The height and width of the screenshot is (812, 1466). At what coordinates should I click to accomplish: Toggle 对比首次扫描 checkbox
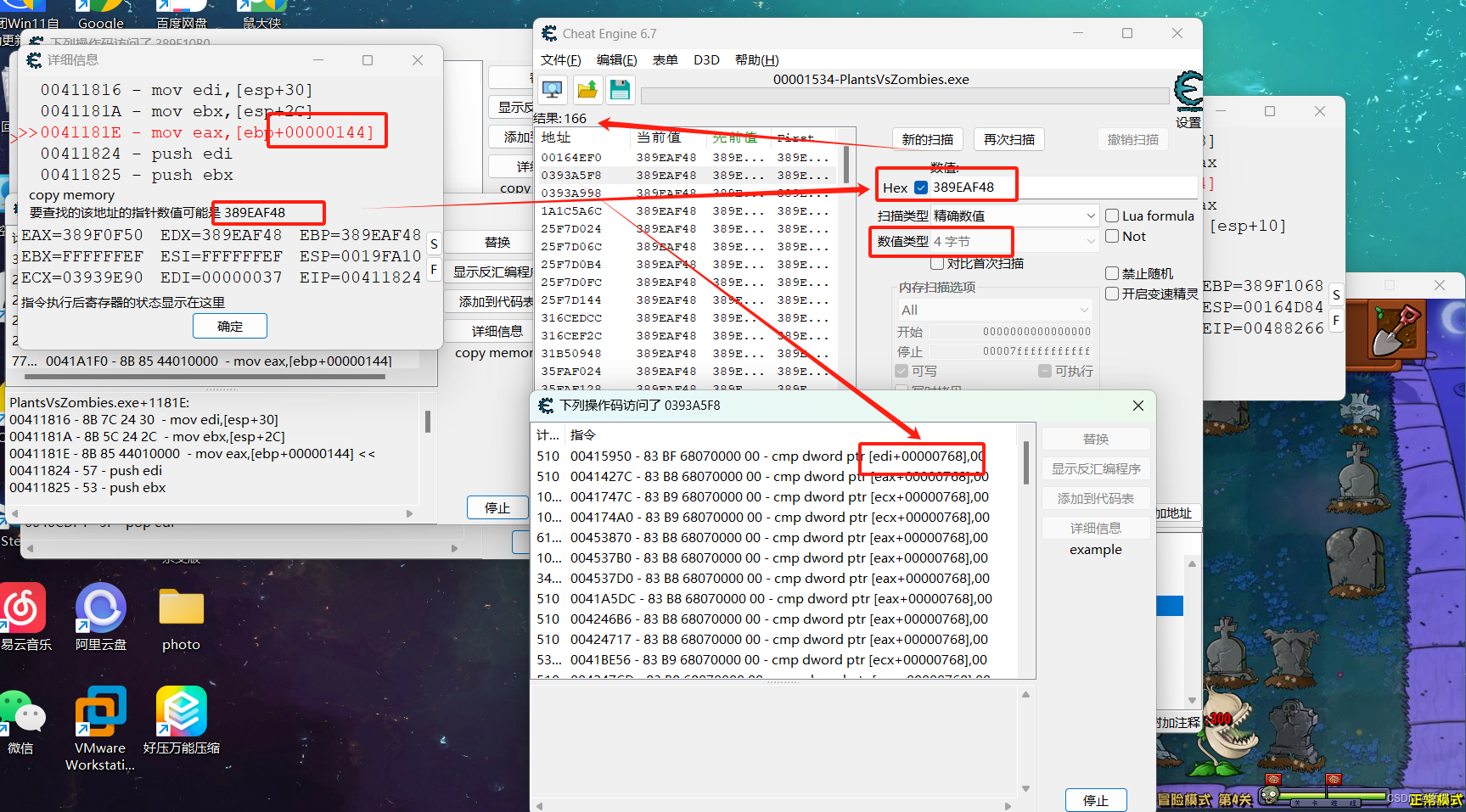click(937, 263)
